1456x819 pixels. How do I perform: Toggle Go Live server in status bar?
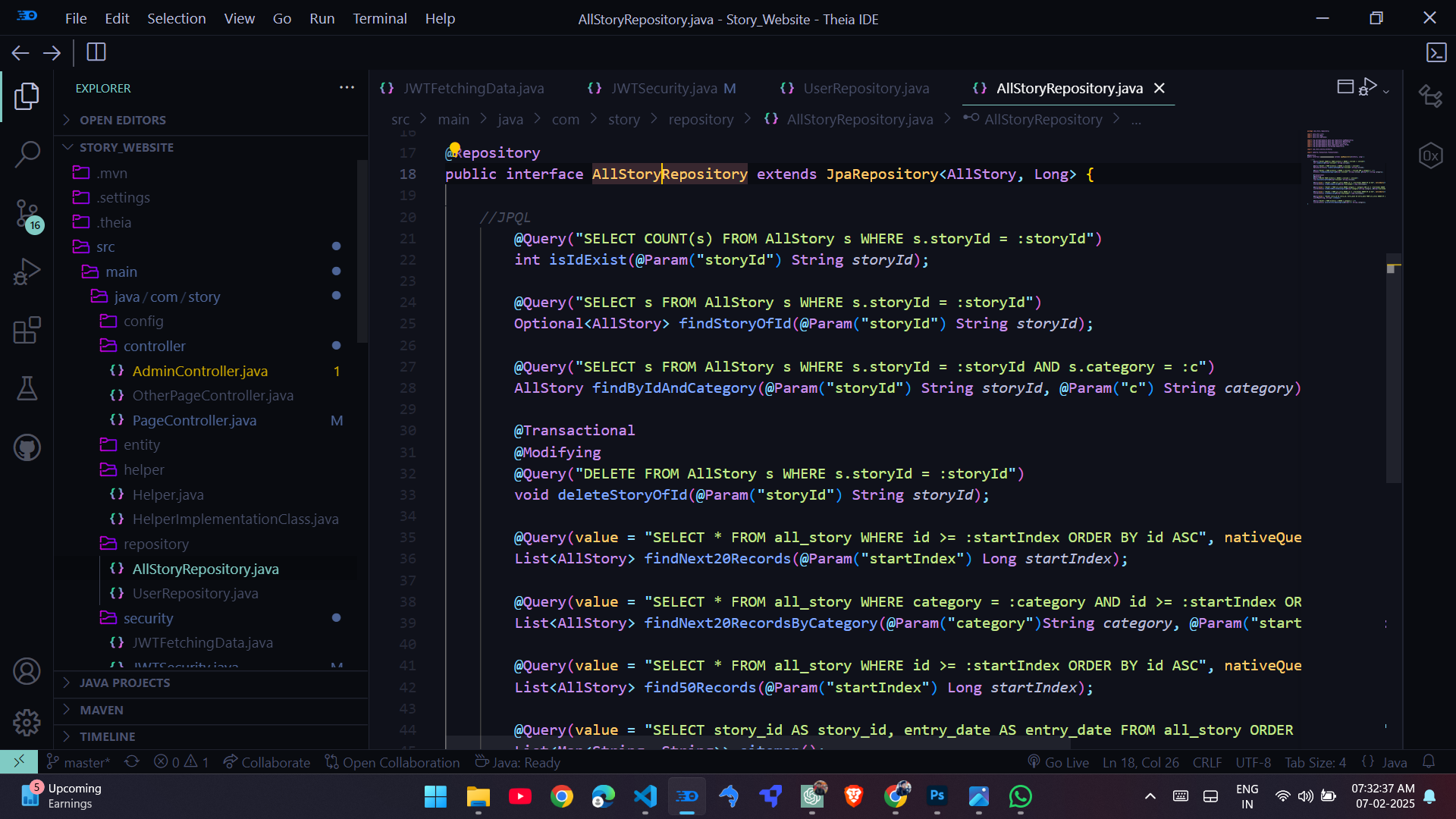click(x=1059, y=762)
